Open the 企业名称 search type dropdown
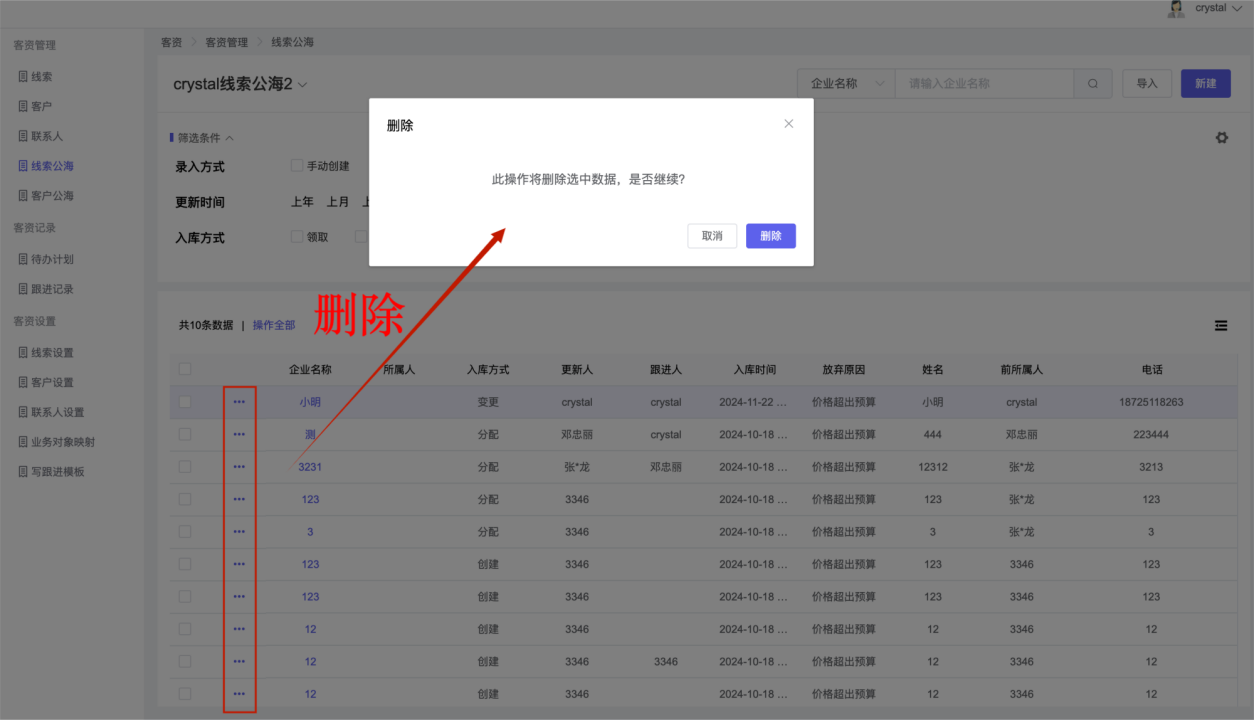The height and width of the screenshot is (720, 1254). pyautogui.click(x=846, y=84)
